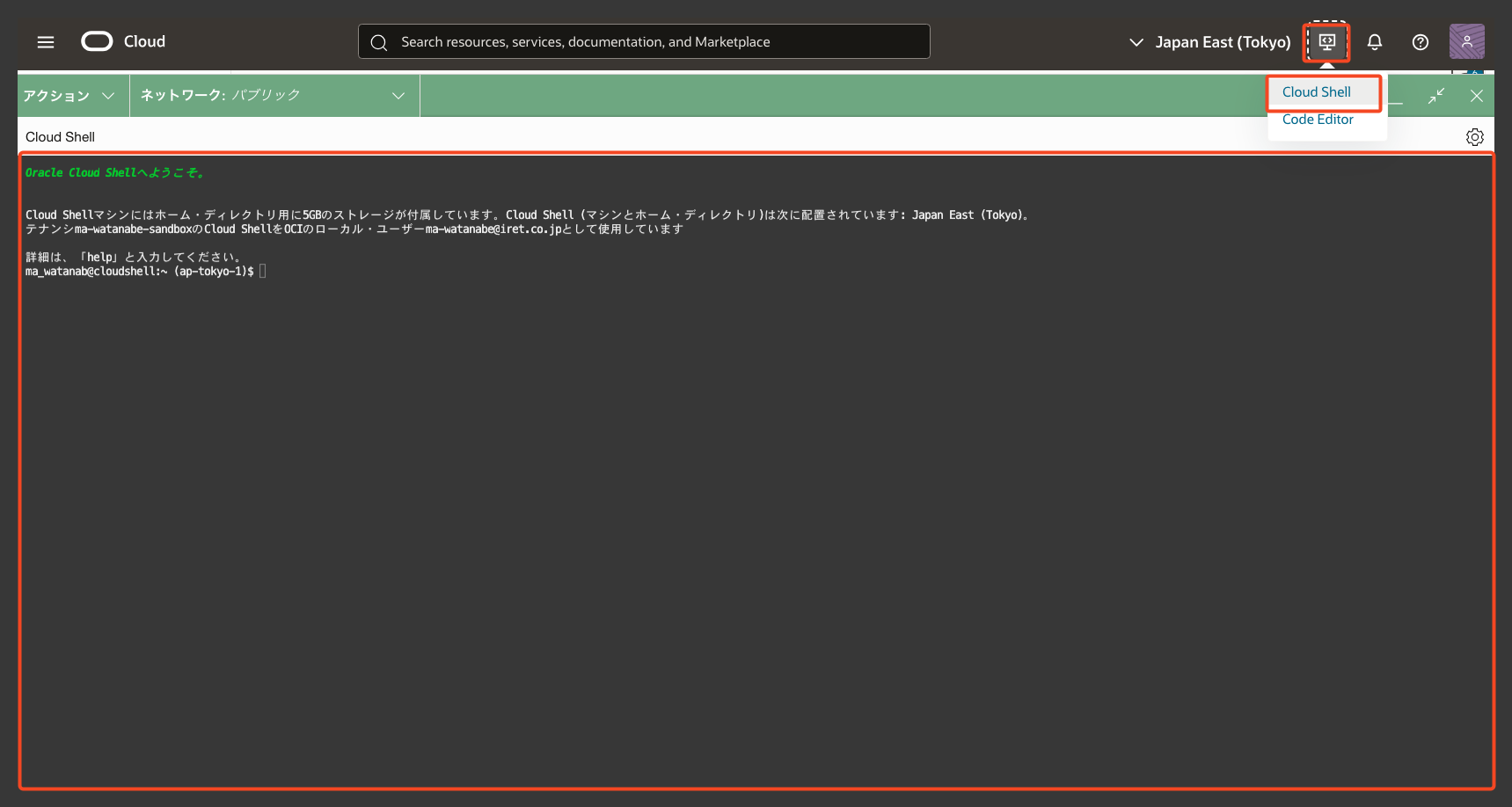Open Cloud Shell settings gear
This screenshot has height=807, width=1512.
coord(1474,137)
